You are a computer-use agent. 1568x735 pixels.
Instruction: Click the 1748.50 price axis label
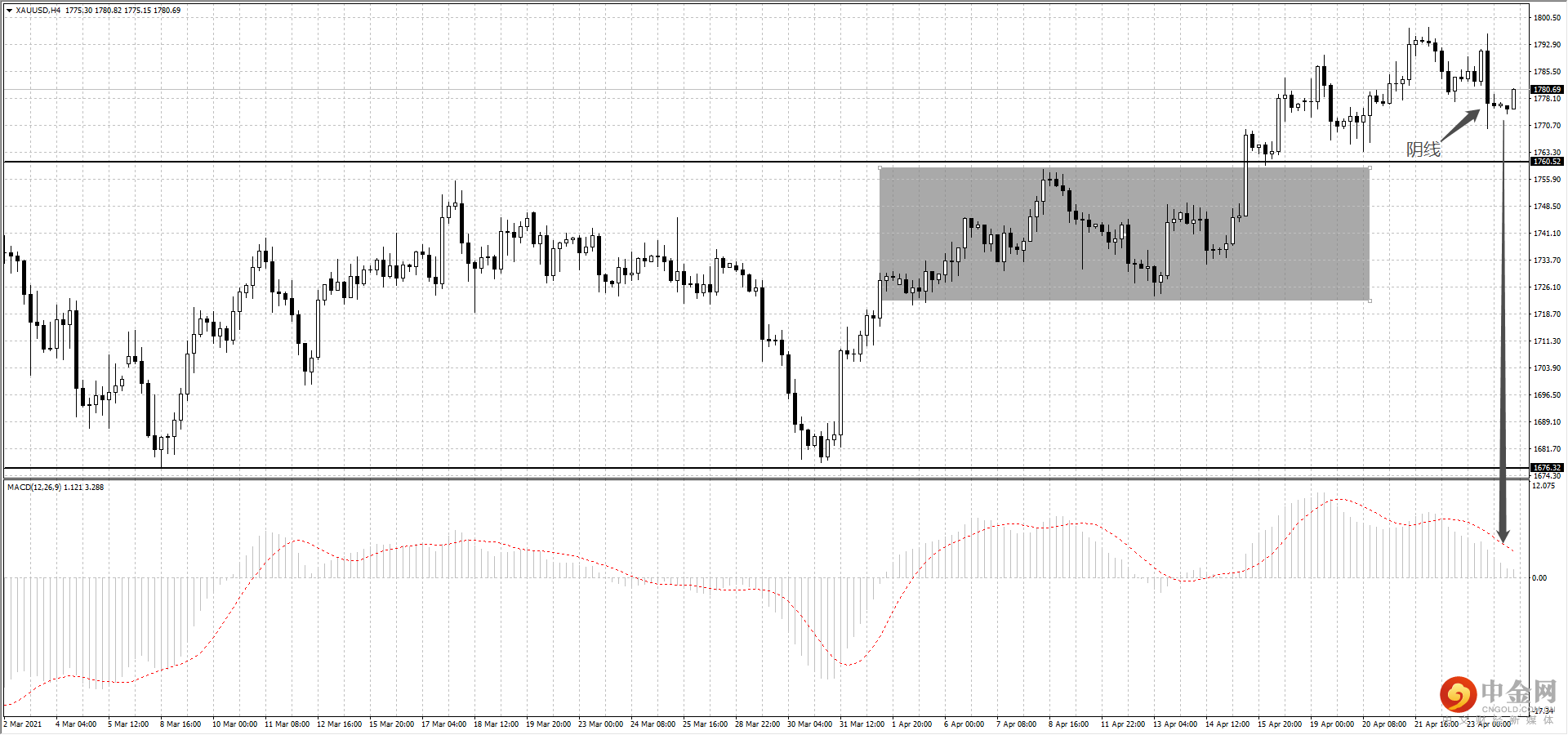click(1547, 207)
